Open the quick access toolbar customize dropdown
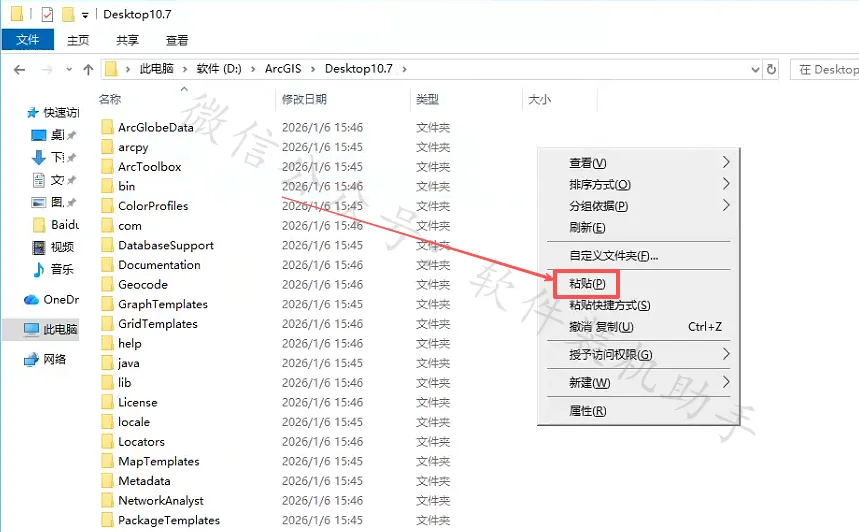Viewport: 859px width, 532px height. coord(85,15)
